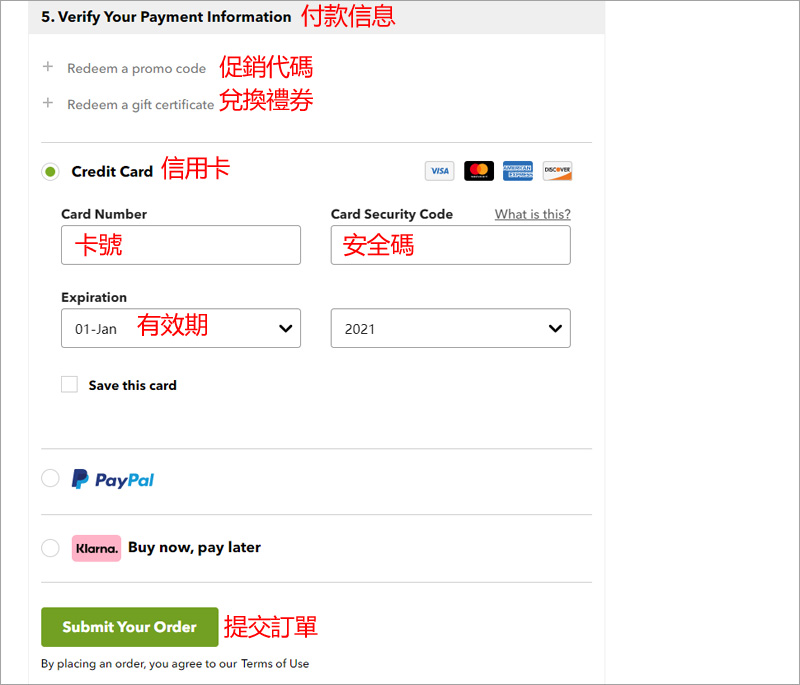Click the pink Klarna badge

point(96,548)
